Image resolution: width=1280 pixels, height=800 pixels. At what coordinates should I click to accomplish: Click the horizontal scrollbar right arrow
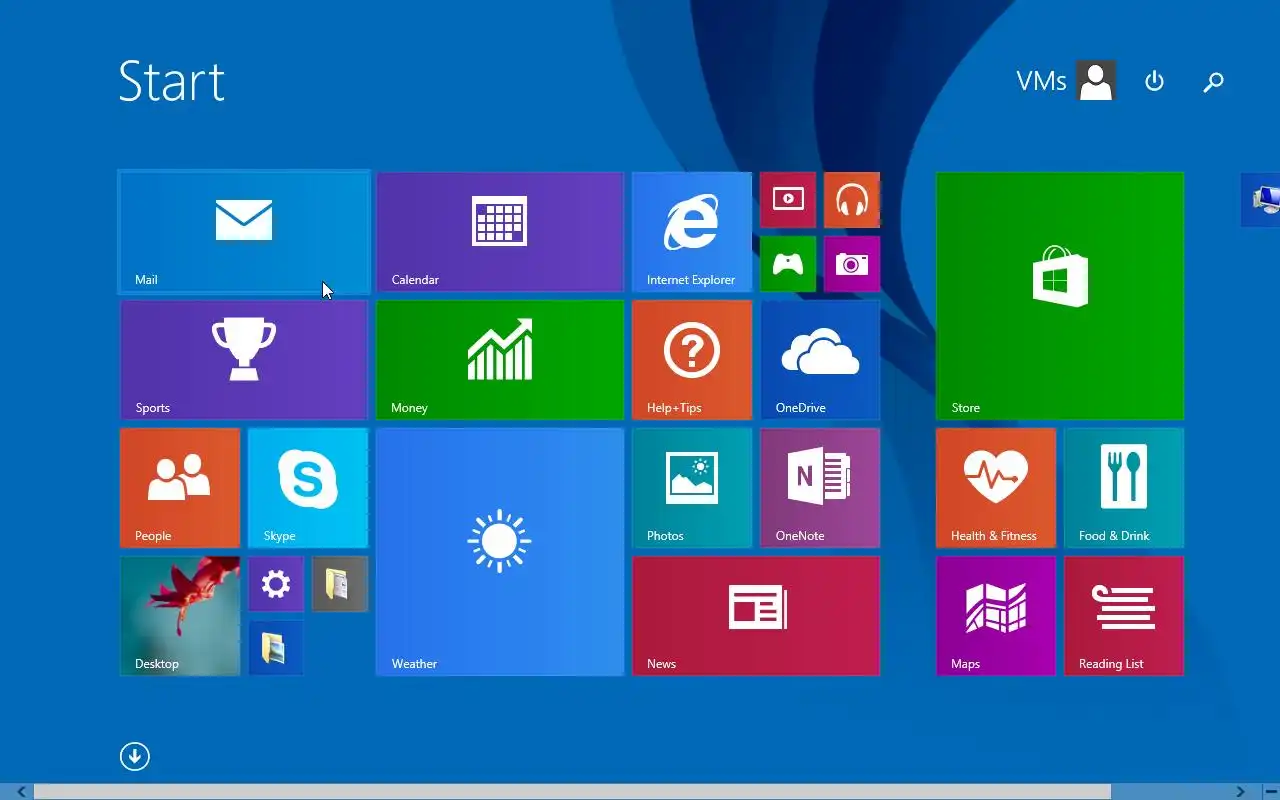pos(1241,792)
